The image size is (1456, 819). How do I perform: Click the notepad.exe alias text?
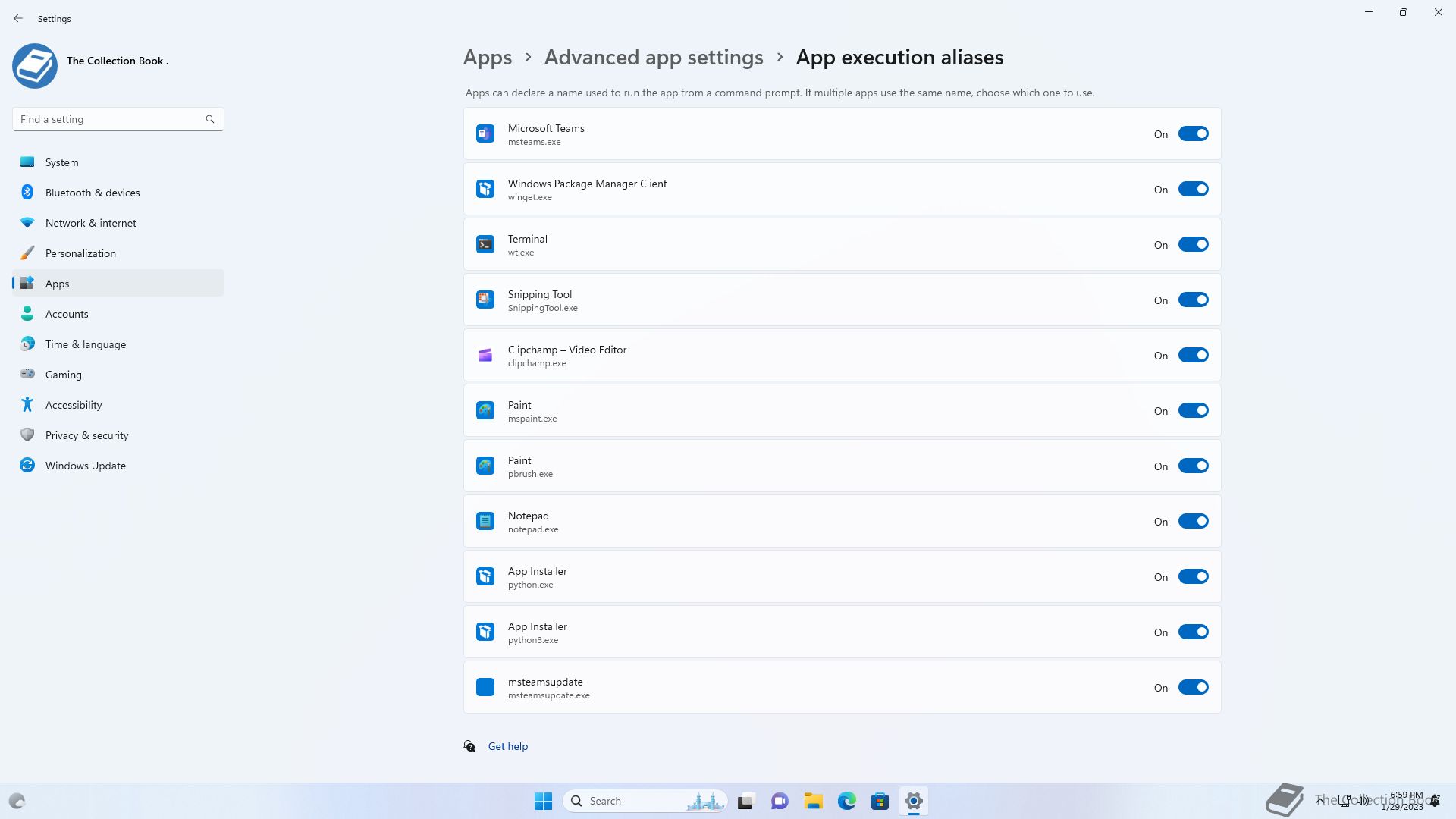pyautogui.click(x=533, y=529)
